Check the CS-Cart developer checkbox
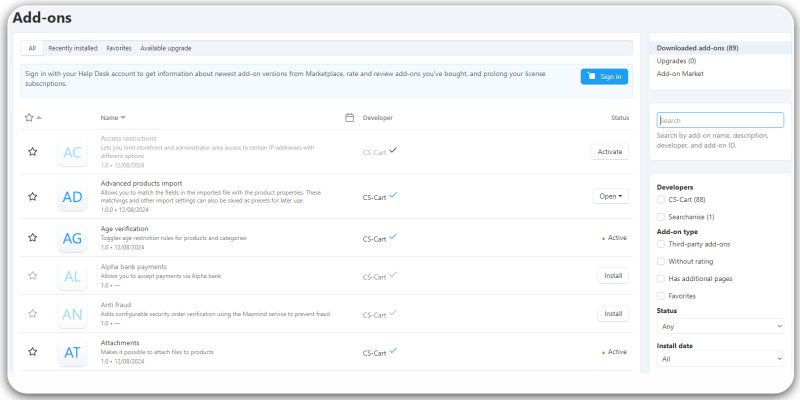 pos(661,200)
